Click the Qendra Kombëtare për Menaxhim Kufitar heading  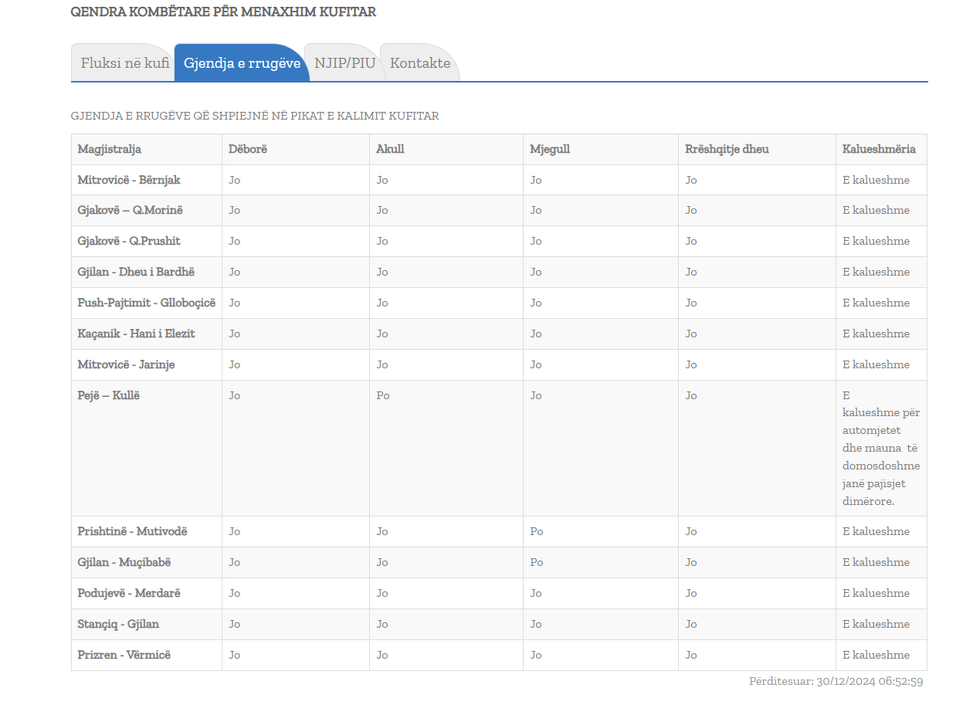pyautogui.click(x=223, y=12)
